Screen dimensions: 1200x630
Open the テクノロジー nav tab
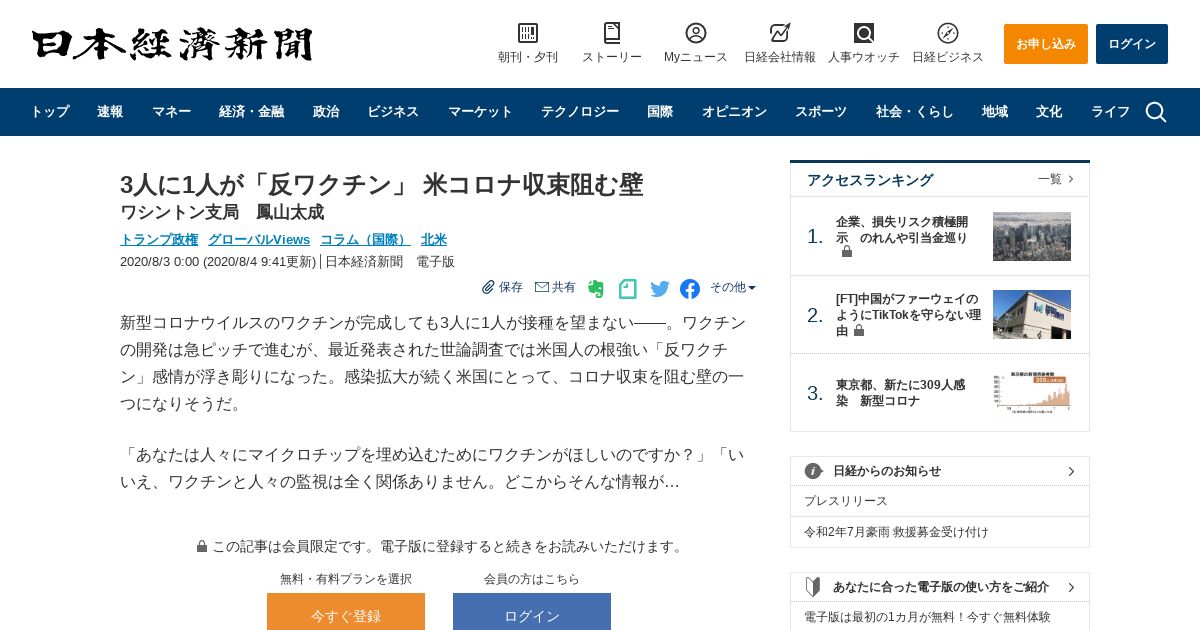[x=580, y=112]
